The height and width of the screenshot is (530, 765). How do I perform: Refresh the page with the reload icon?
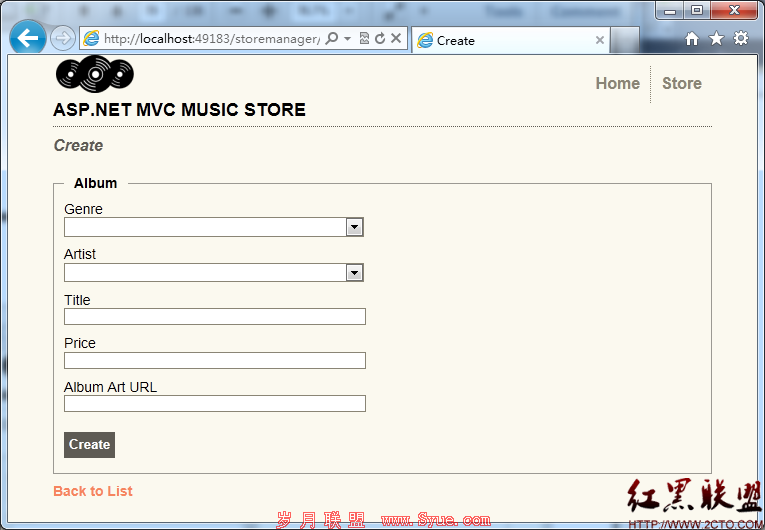(x=380, y=38)
